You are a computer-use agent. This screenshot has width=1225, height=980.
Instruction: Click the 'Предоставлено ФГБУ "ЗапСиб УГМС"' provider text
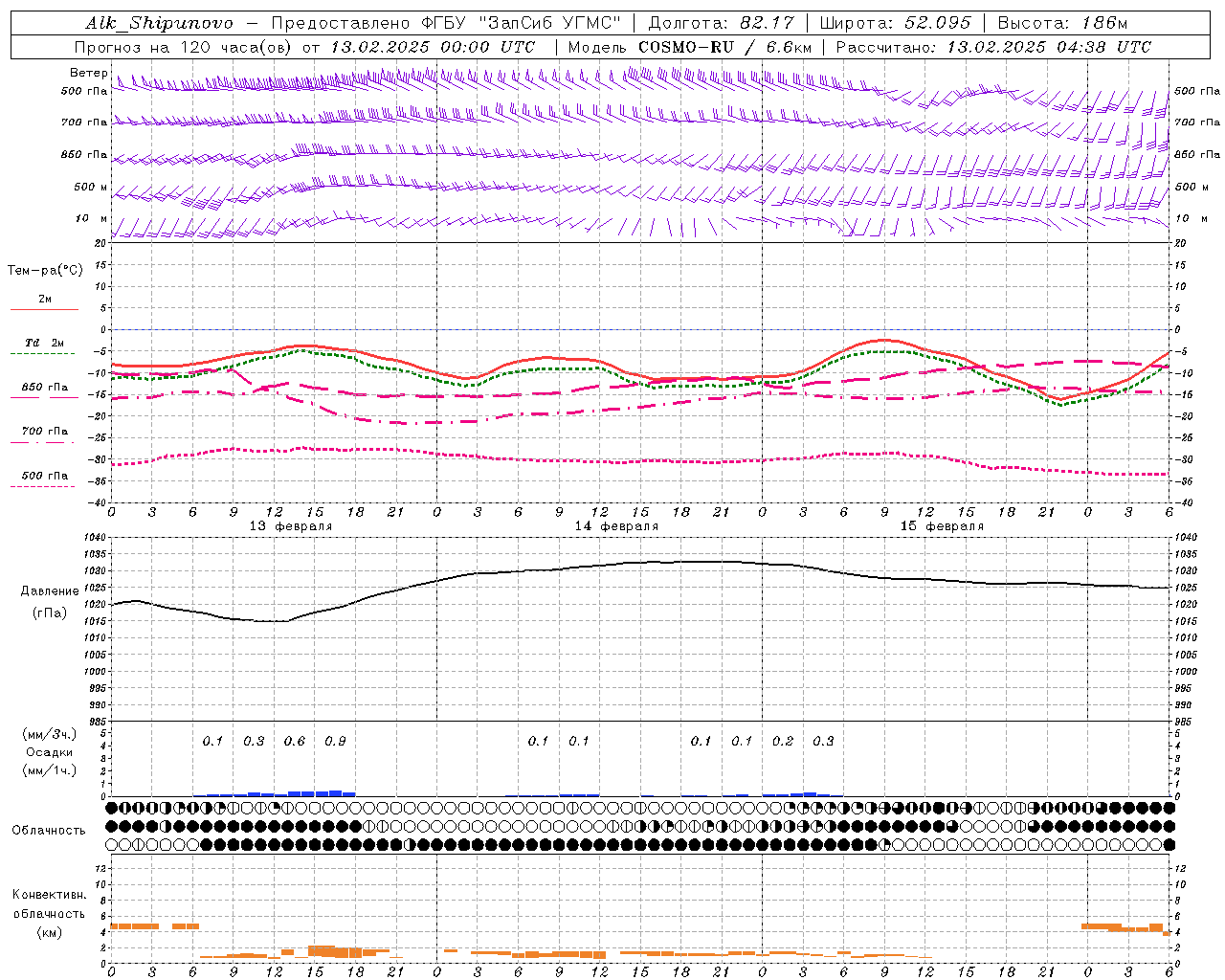pos(448,23)
